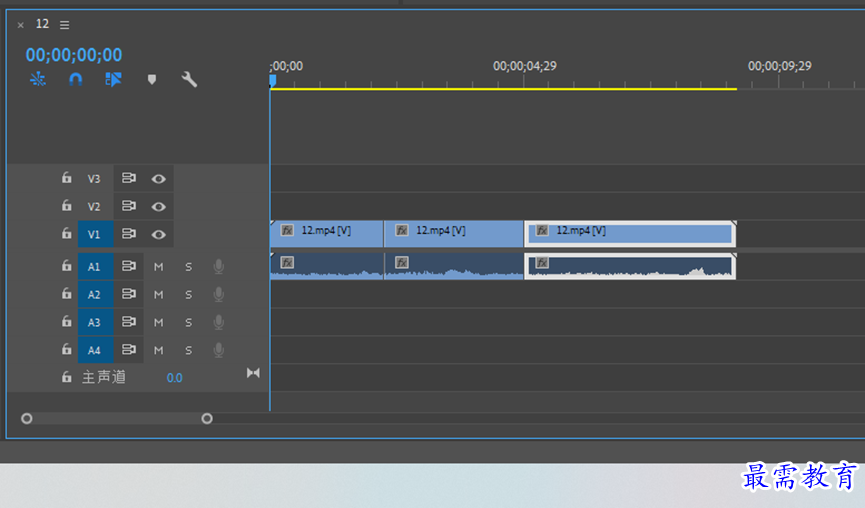Viewport: 865px width, 508px height.
Task: Enable voice-over record on A4
Action: point(218,350)
